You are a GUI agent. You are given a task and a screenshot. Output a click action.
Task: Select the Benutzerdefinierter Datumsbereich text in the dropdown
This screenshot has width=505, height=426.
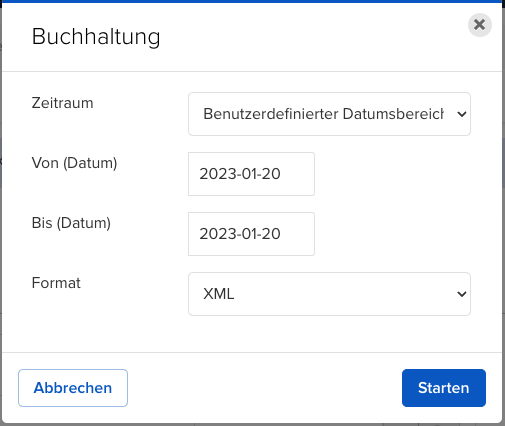323,114
